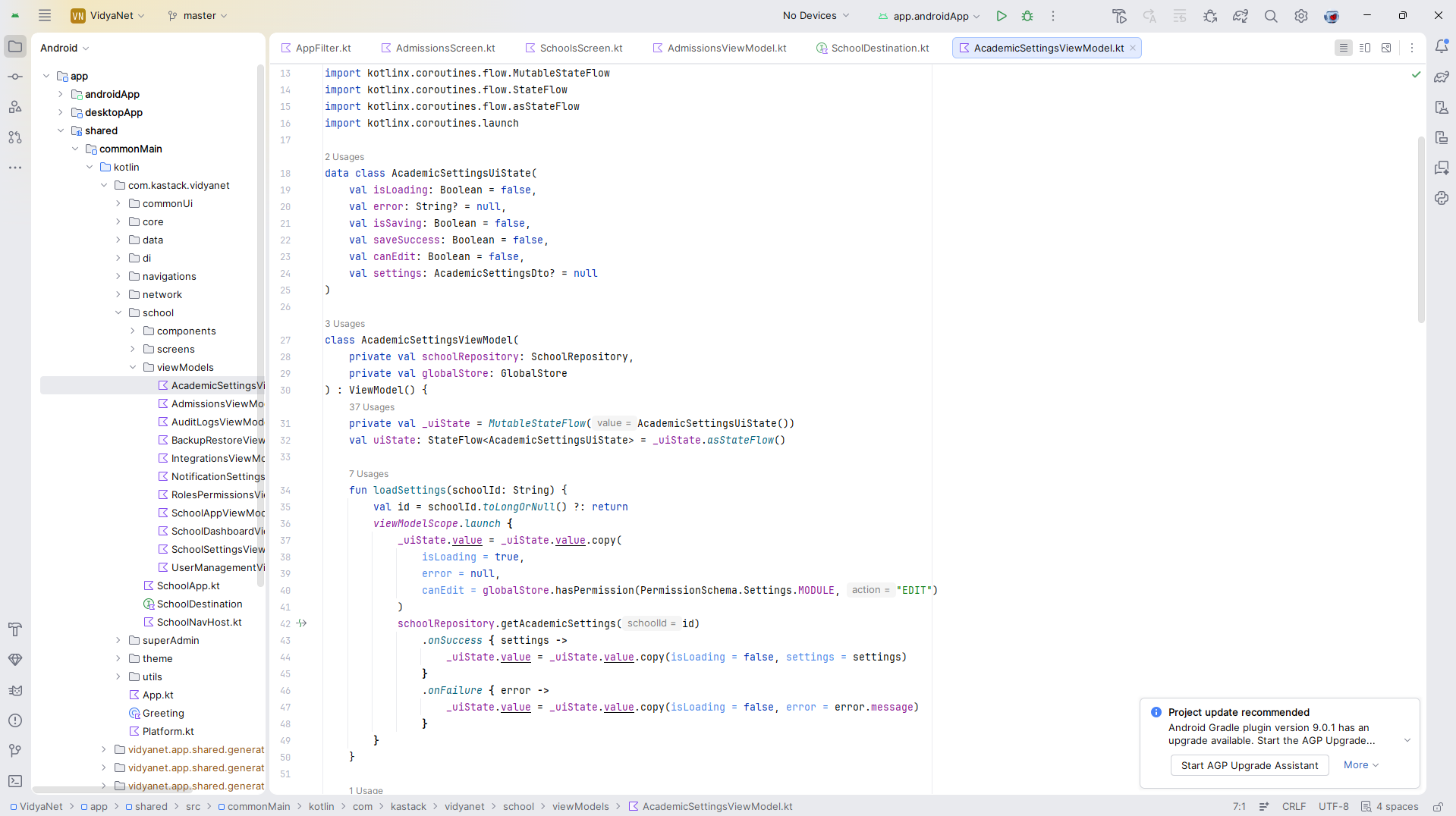Open the Logcat tool window

click(x=15, y=690)
